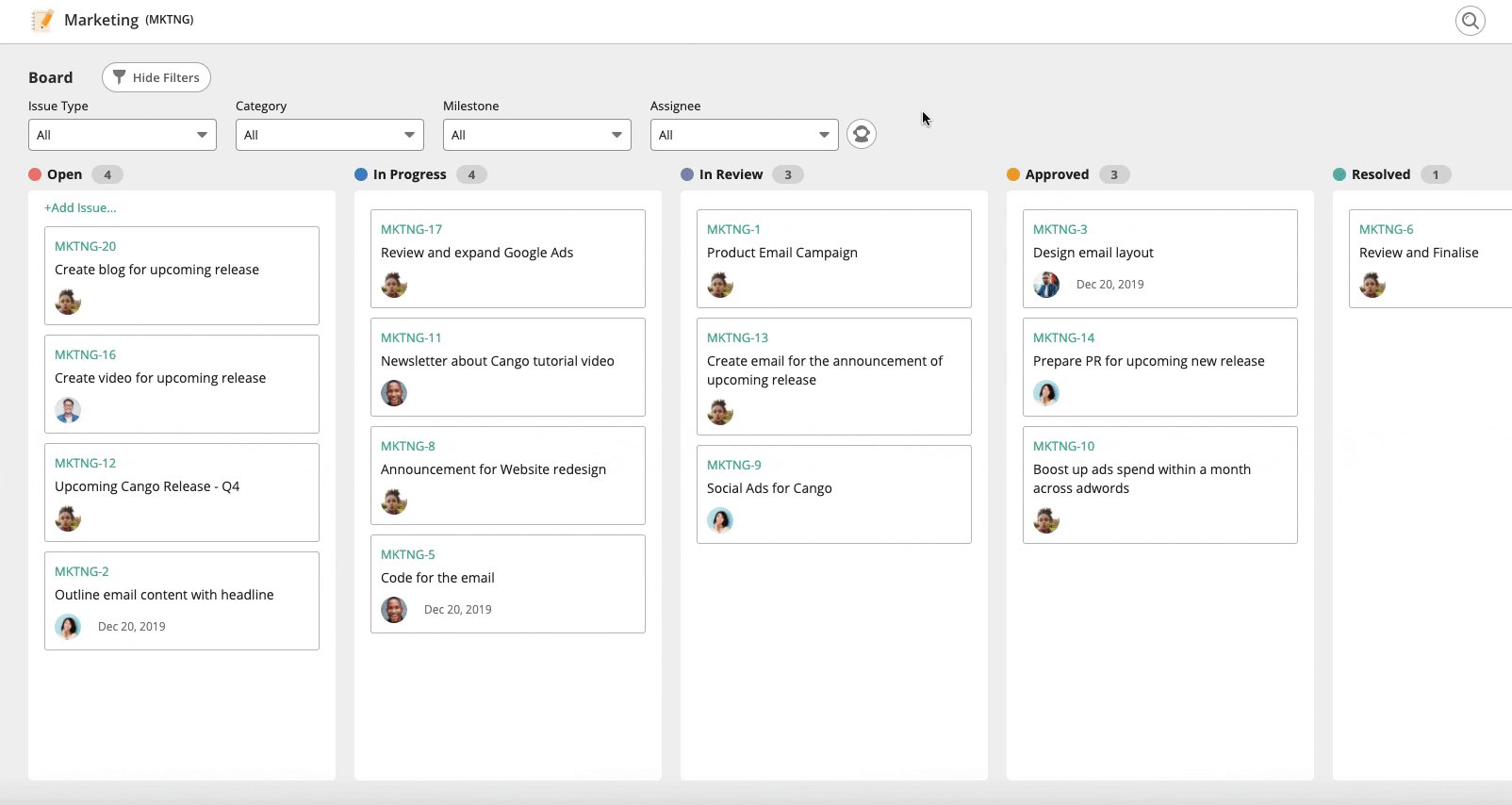Expand the Category filter dropdown

tap(330, 135)
